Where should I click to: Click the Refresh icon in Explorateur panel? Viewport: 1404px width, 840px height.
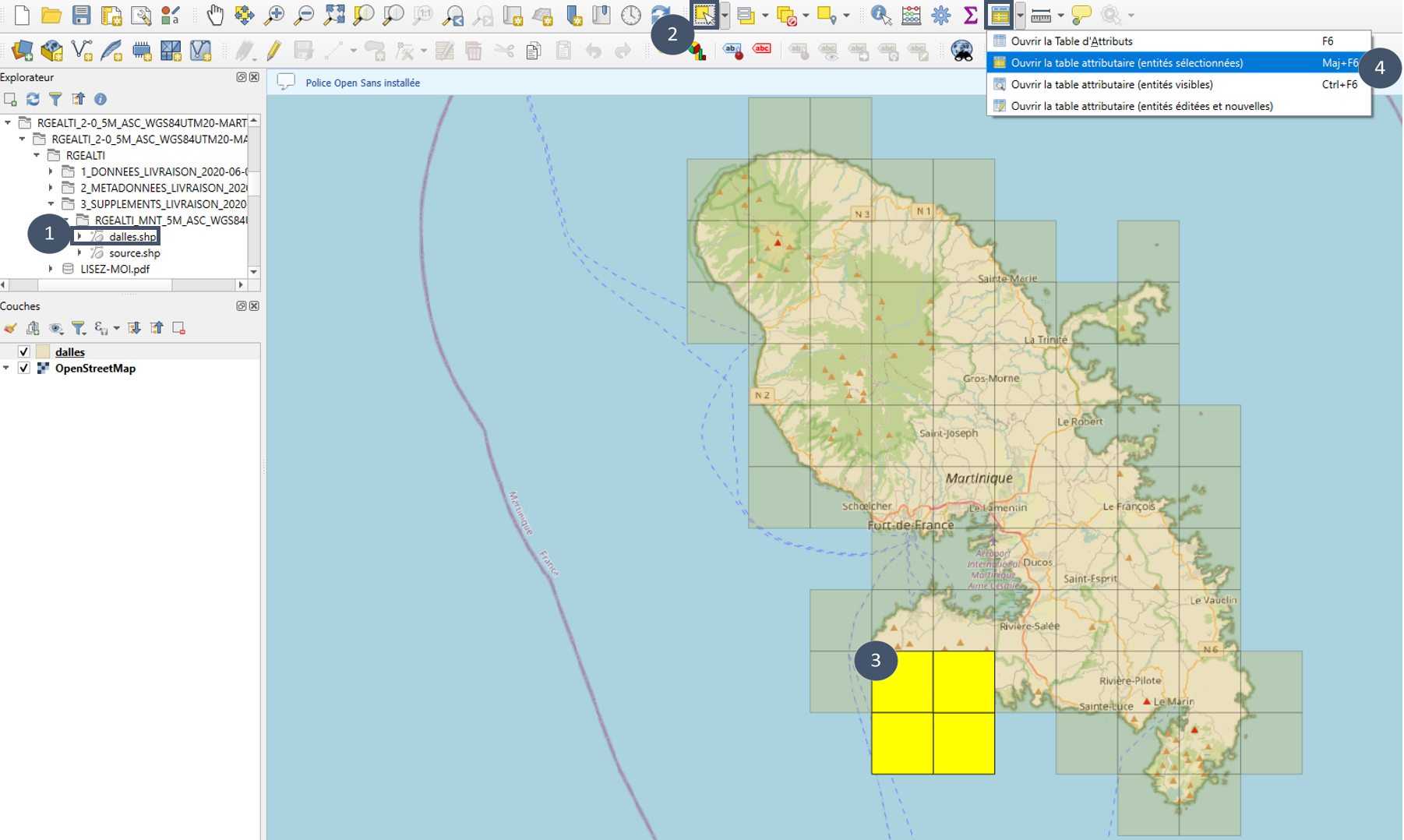coord(33,99)
